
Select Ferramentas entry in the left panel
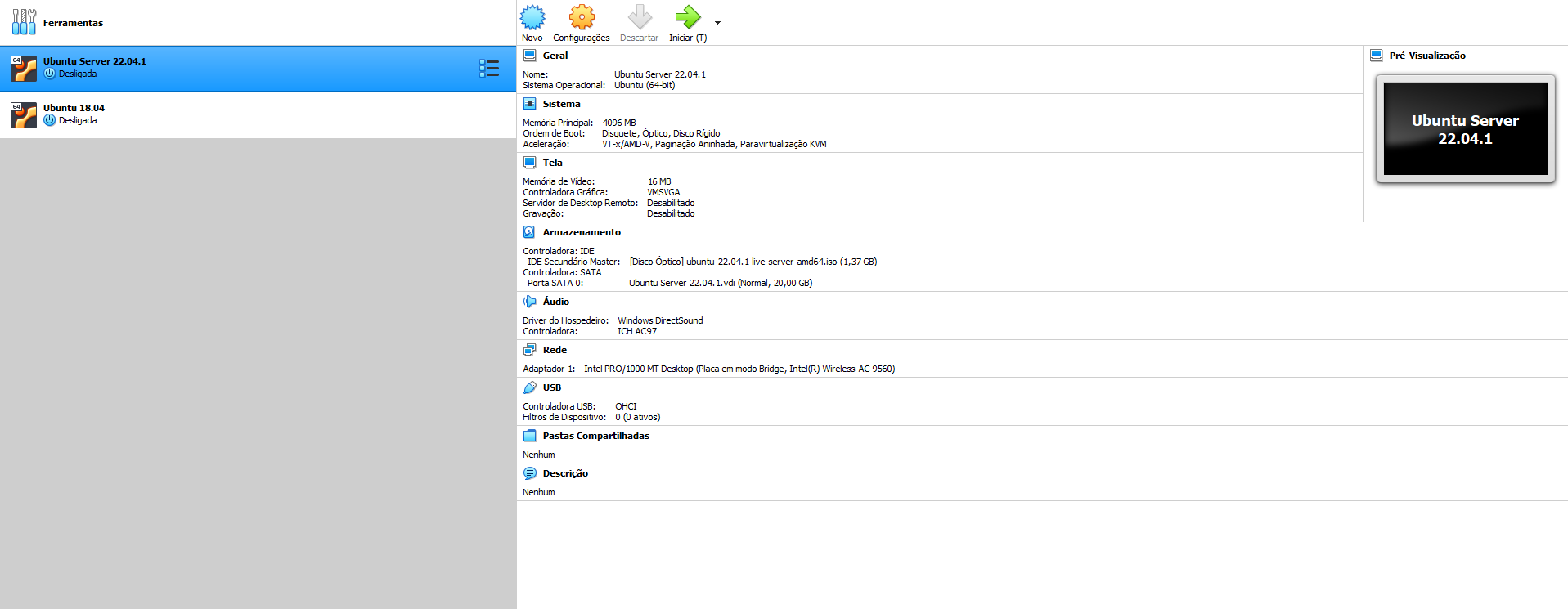[x=258, y=23]
